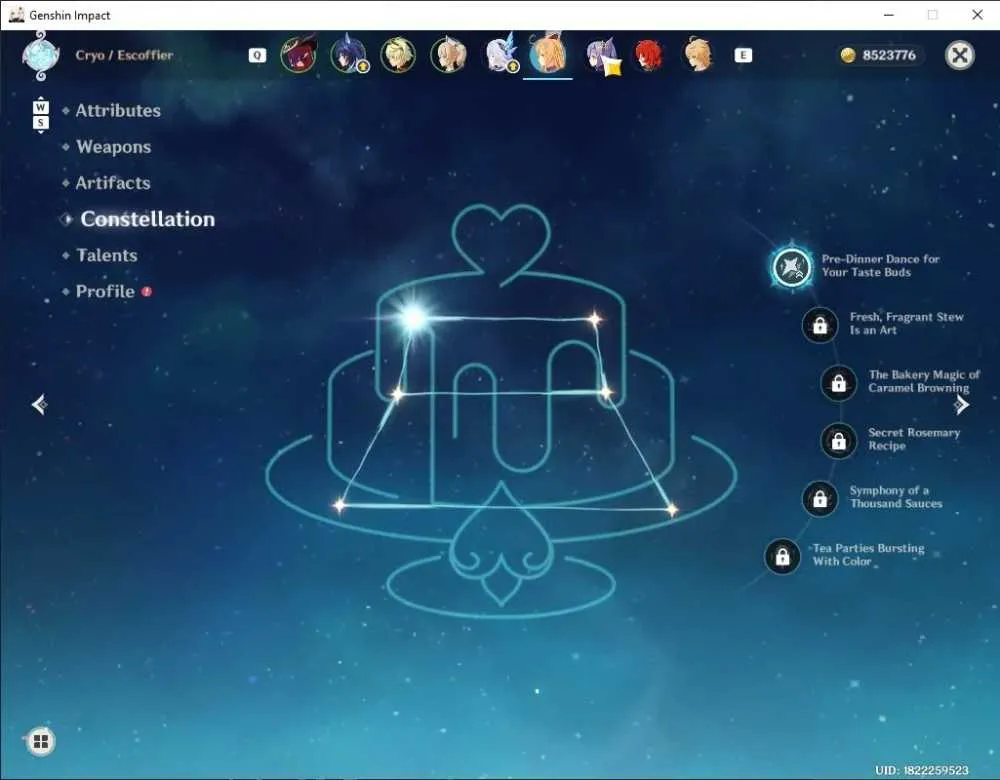Click the UID: 1822259523 text
Viewport: 1000px width, 780px height.
922,770
